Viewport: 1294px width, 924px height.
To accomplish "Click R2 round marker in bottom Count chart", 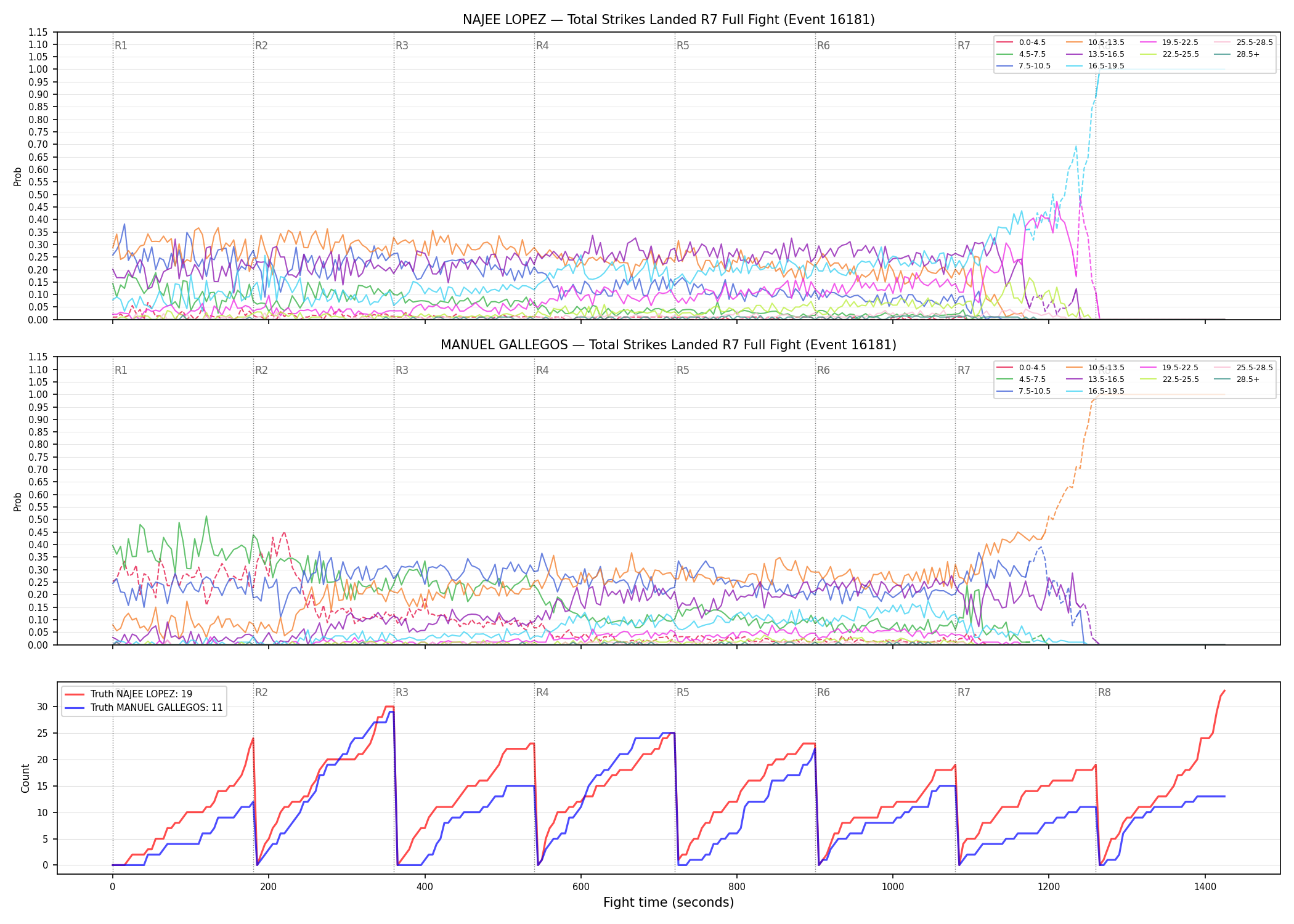I will (x=261, y=692).
